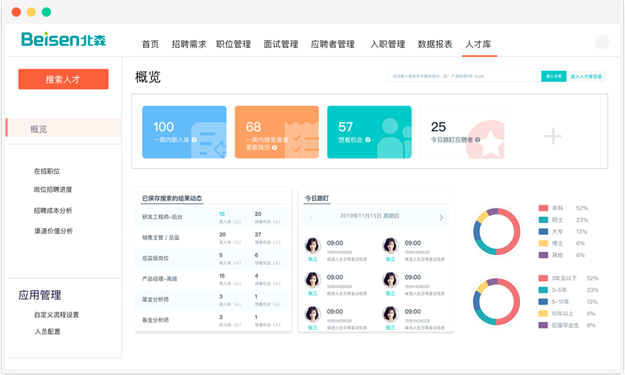Focus the talent search input field
Viewport: 625px width, 375px height.
464,76
